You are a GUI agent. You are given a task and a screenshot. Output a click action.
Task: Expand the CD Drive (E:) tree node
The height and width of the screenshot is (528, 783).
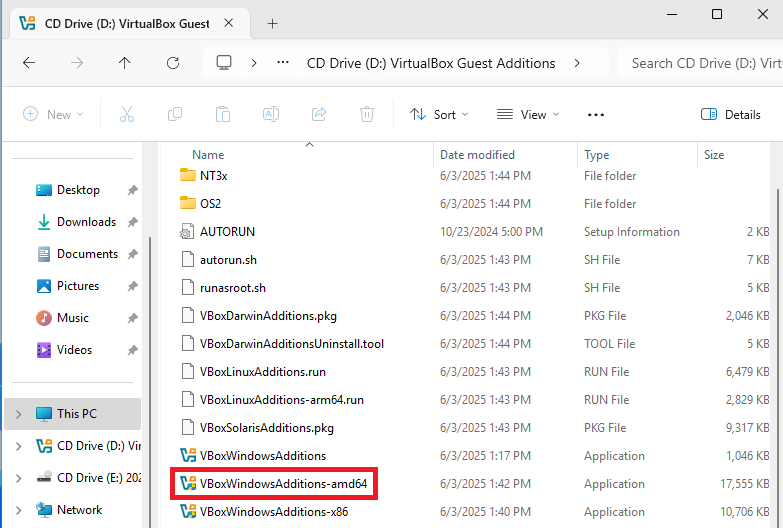click(x=18, y=478)
